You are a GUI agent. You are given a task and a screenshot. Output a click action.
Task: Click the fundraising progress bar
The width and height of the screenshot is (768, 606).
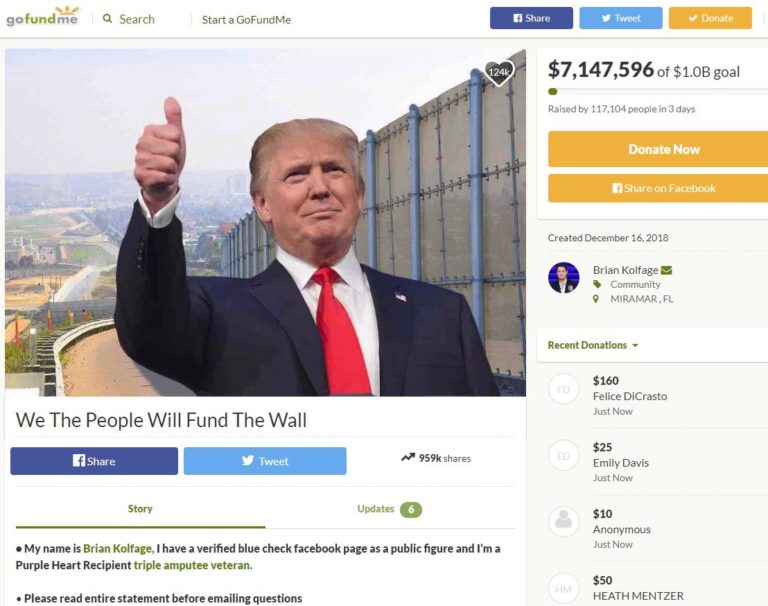coord(658,92)
